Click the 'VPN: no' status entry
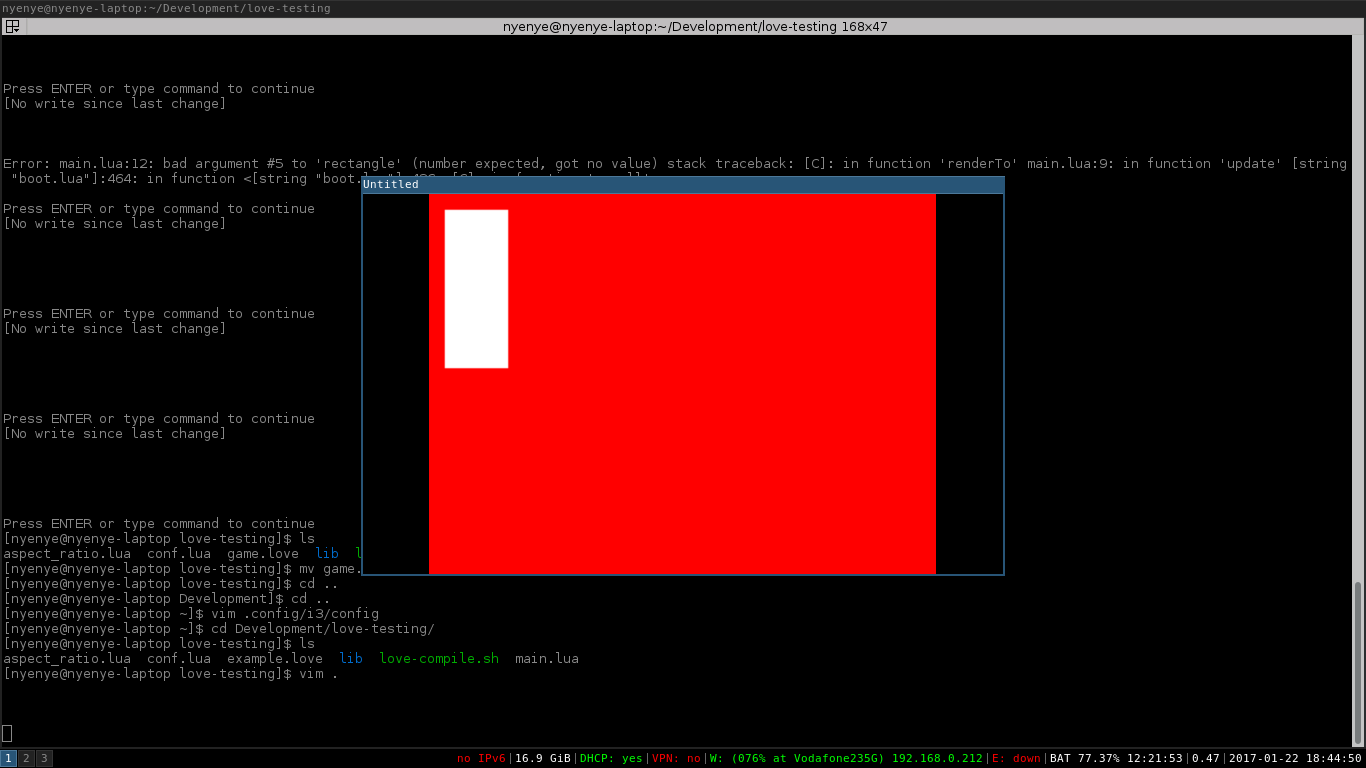 676,758
